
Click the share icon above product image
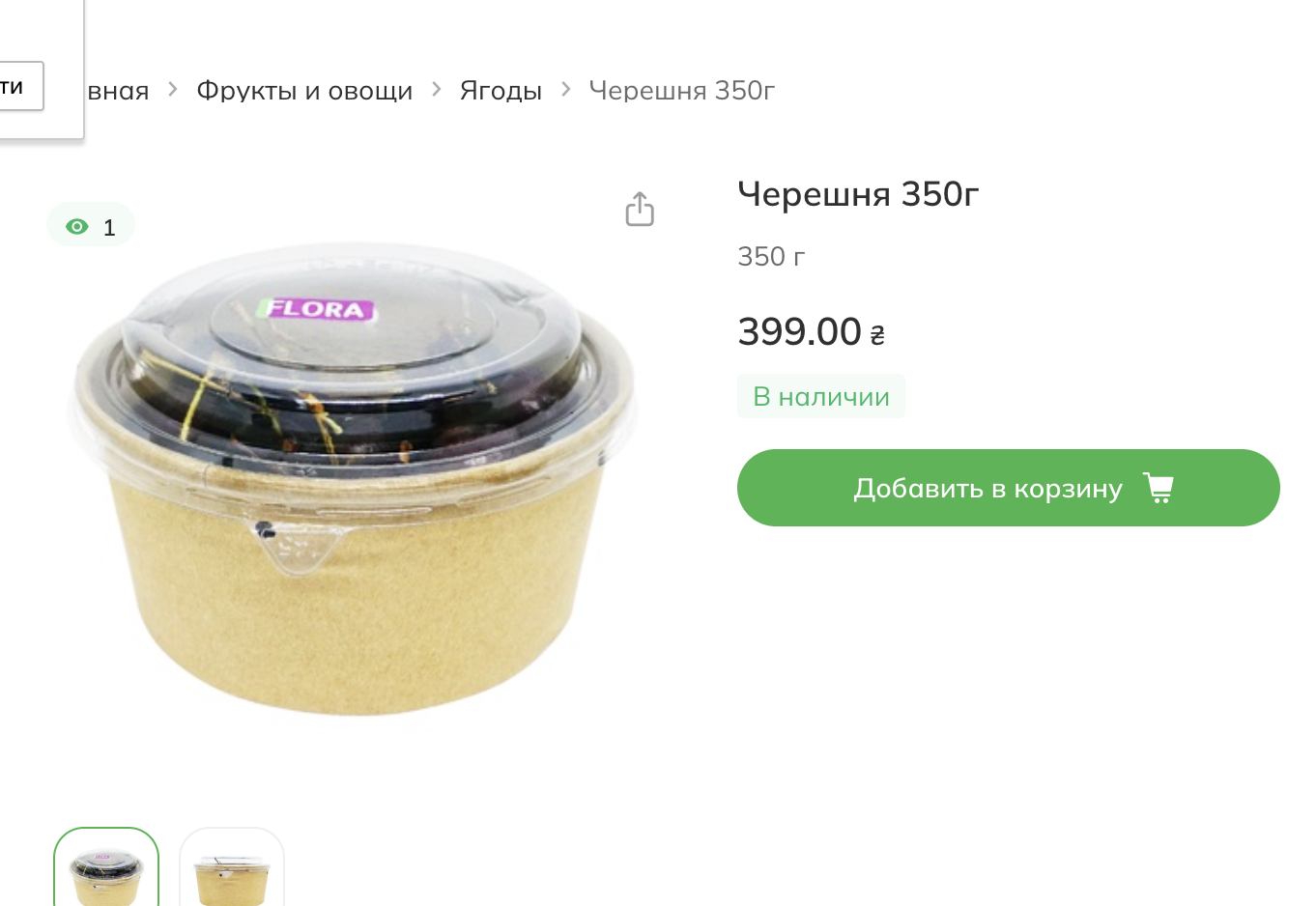[640, 209]
